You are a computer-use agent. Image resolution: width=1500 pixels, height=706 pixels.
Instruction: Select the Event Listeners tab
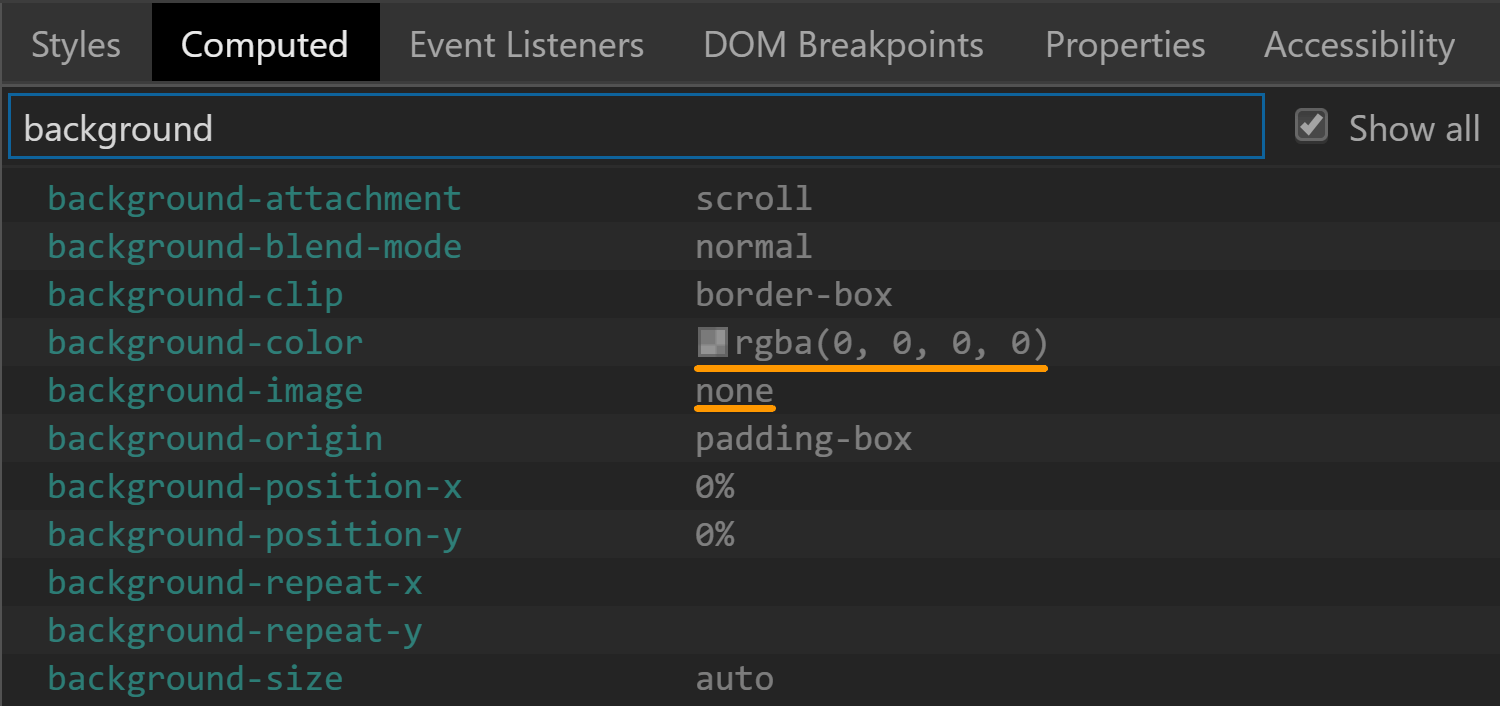[x=527, y=43]
